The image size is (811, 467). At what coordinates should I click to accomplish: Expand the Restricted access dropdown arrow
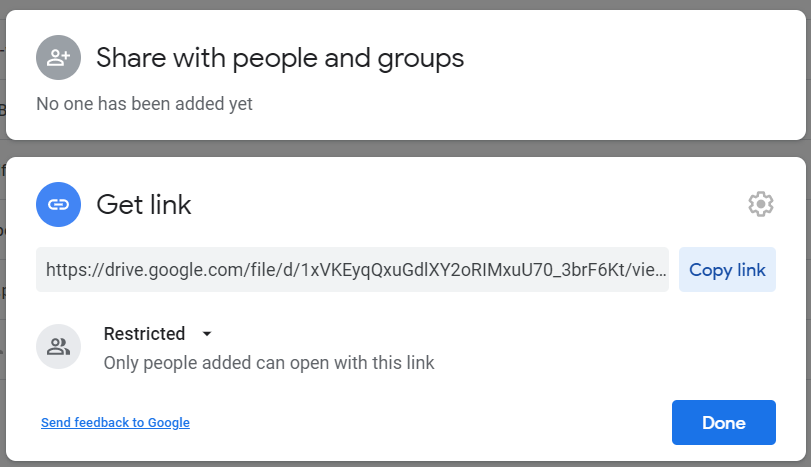click(206, 334)
